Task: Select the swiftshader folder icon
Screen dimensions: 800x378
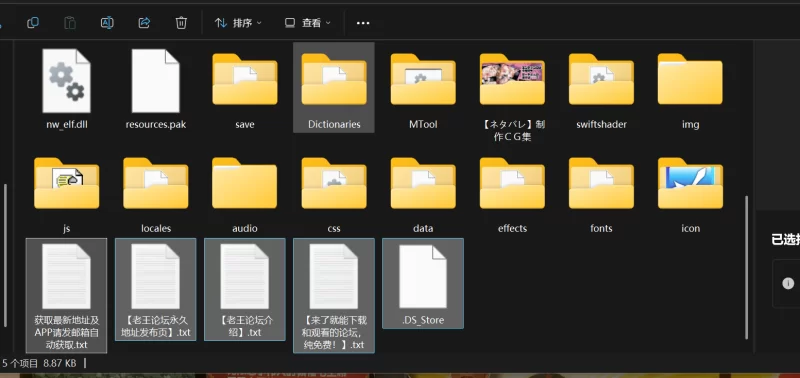Action: [601, 80]
